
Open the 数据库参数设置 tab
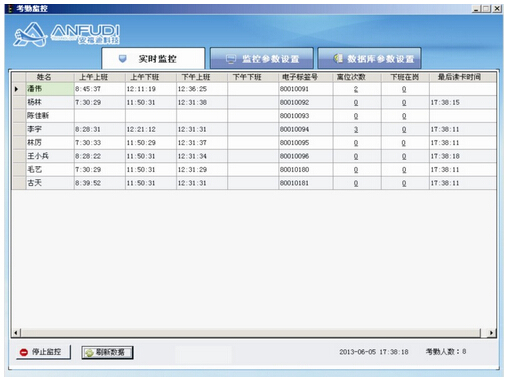tap(369, 59)
